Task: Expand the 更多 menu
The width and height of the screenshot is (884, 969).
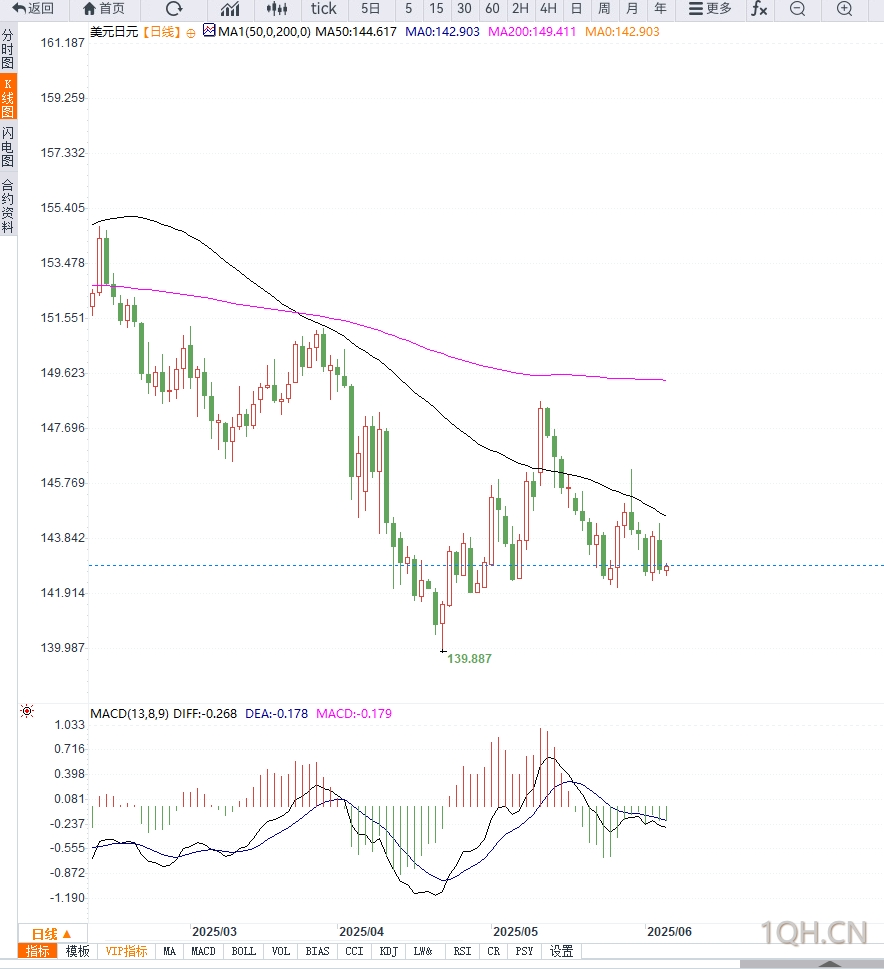Action: click(x=710, y=9)
